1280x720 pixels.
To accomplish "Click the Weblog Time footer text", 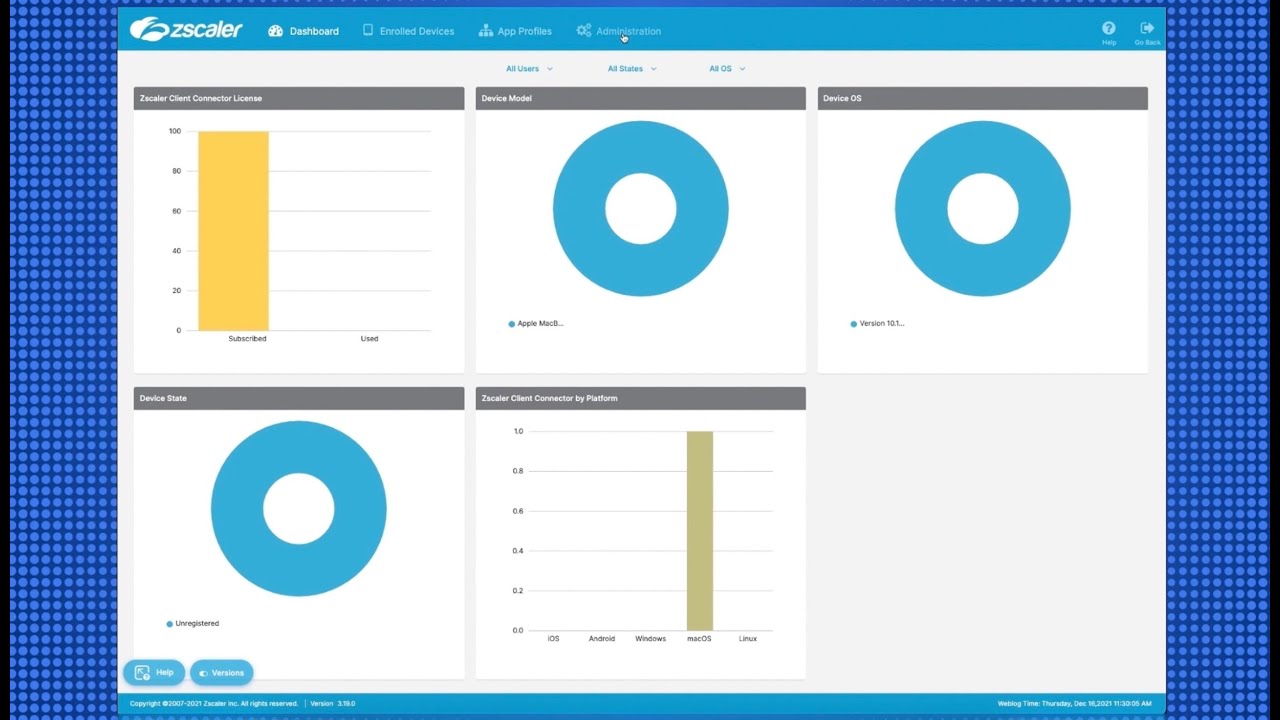I will (x=1074, y=704).
